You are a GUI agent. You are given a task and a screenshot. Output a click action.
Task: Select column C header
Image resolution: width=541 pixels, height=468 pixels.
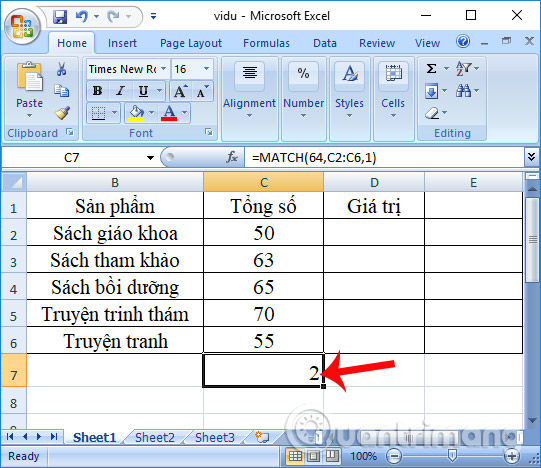point(264,182)
